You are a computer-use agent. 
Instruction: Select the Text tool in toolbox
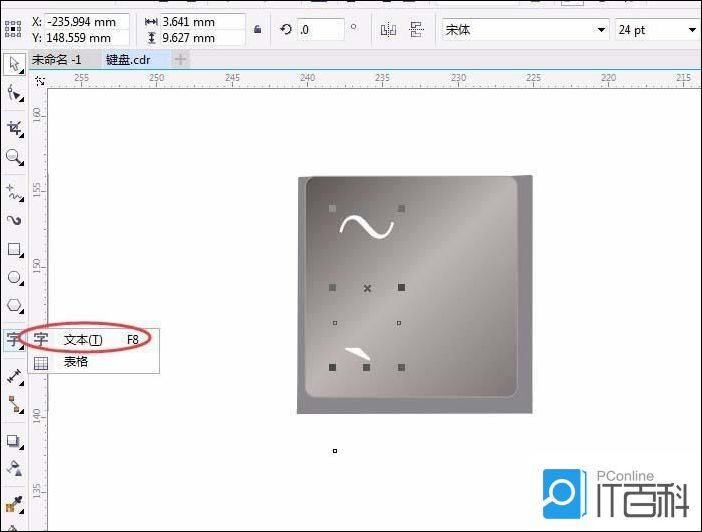[14, 340]
